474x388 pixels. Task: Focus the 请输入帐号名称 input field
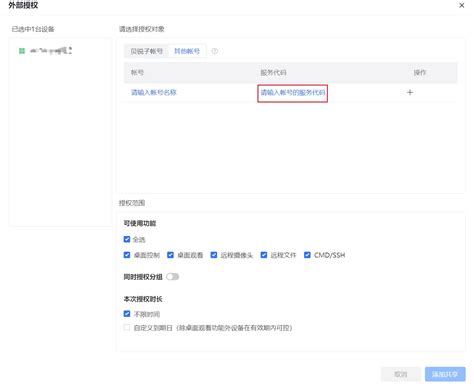[x=154, y=92]
